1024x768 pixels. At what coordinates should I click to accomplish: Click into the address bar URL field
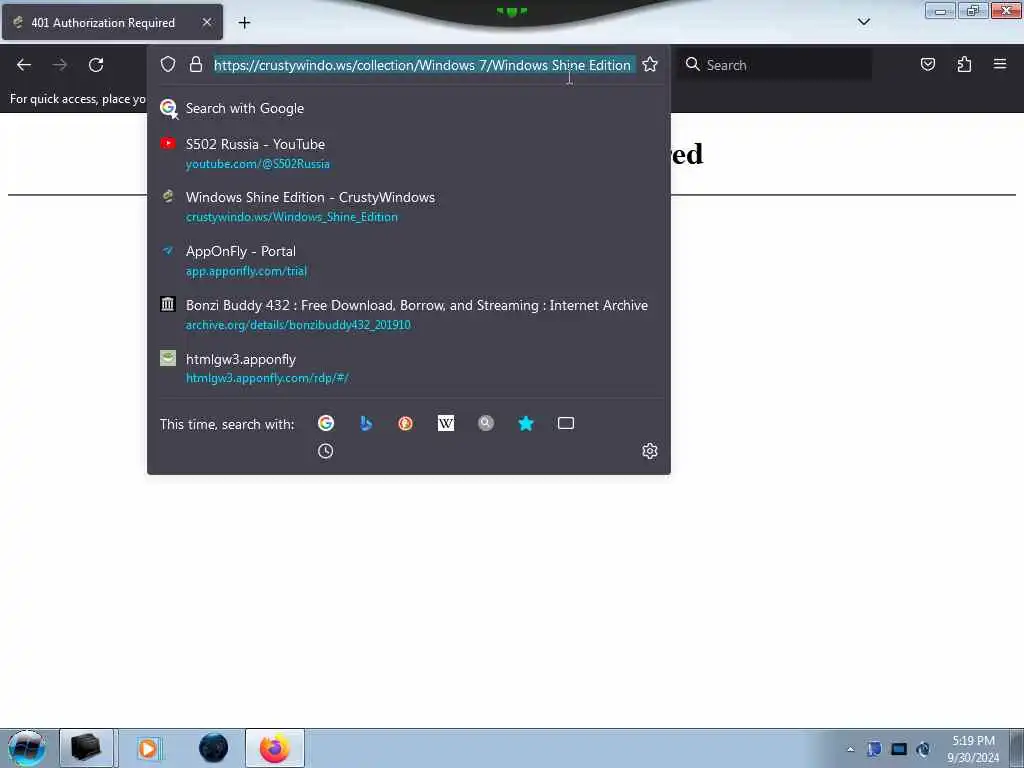423,65
